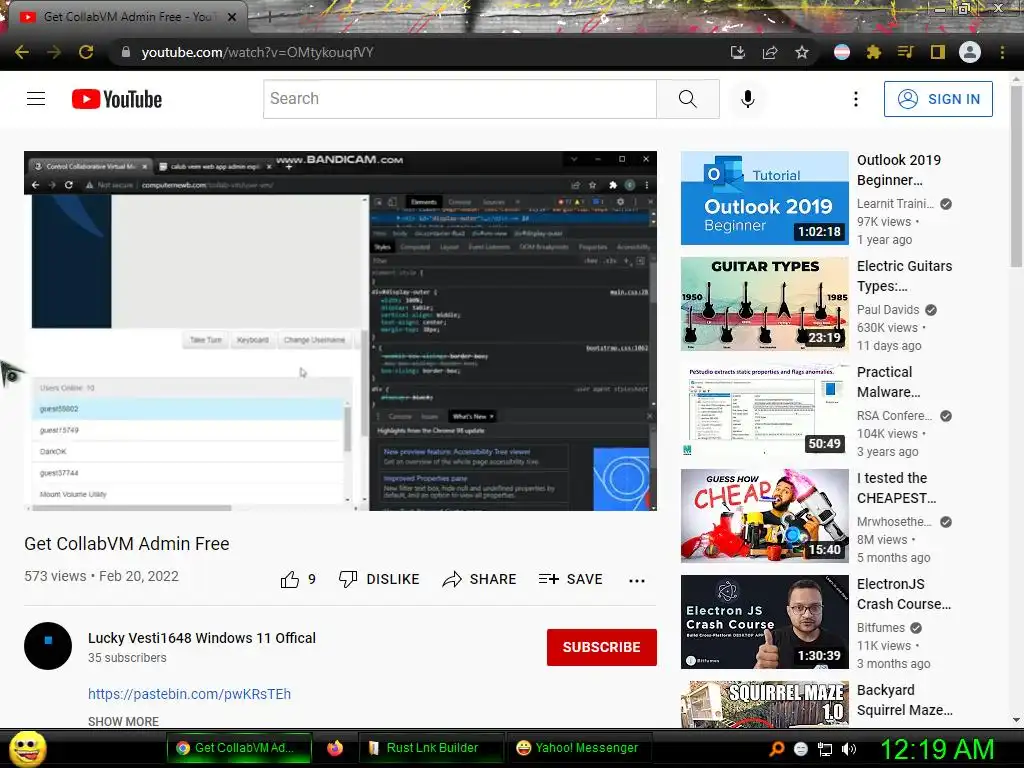The width and height of the screenshot is (1024, 768).
Task: Click the browser forward arrow
Action: (x=54, y=52)
